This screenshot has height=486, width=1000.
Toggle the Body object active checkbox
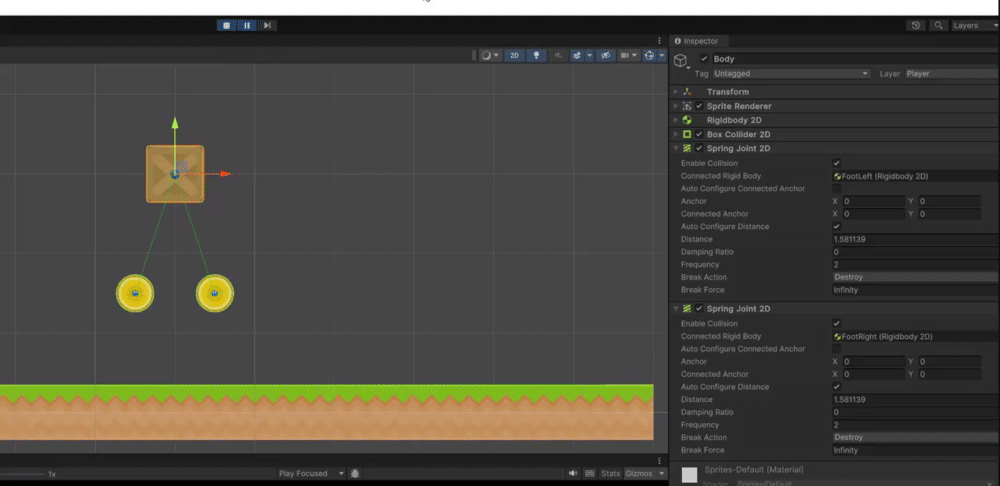pyautogui.click(x=704, y=59)
